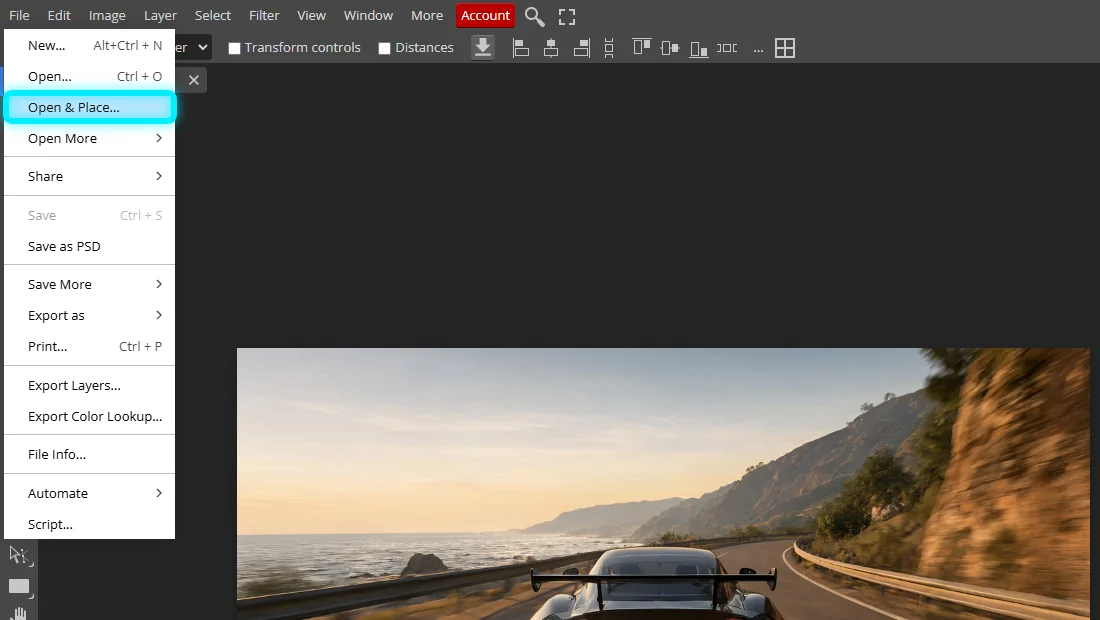Screen dimensions: 1100x620
Task: Align vertical centers icon
Action: pos(670,48)
